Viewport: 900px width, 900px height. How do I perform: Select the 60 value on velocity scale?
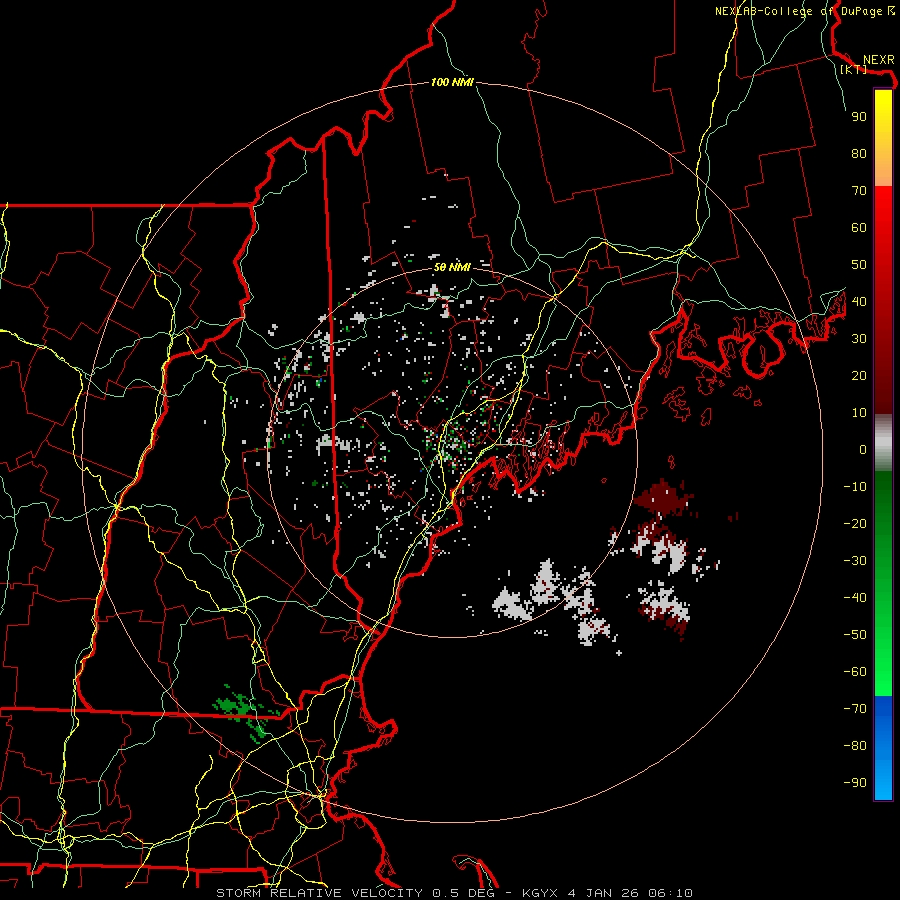click(859, 228)
